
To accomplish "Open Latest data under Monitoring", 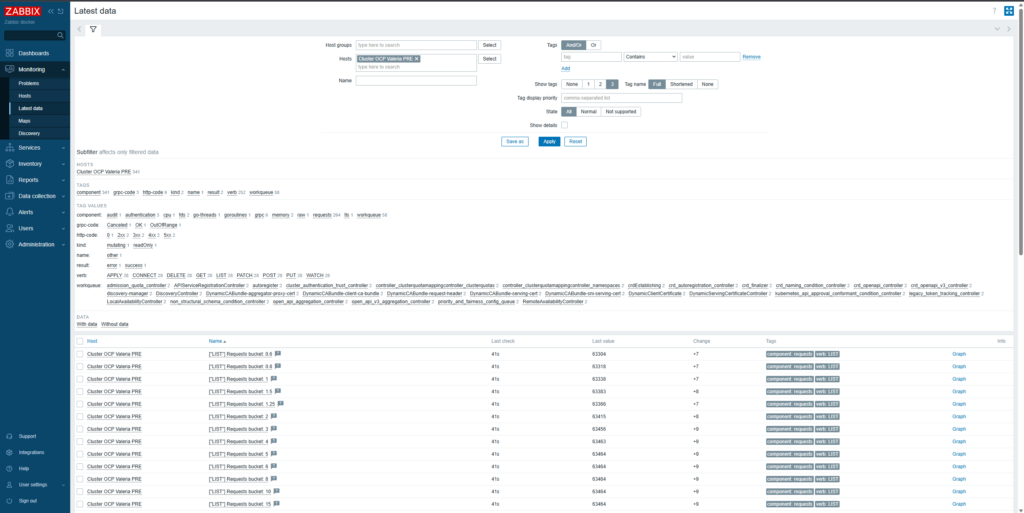I will (x=31, y=108).
